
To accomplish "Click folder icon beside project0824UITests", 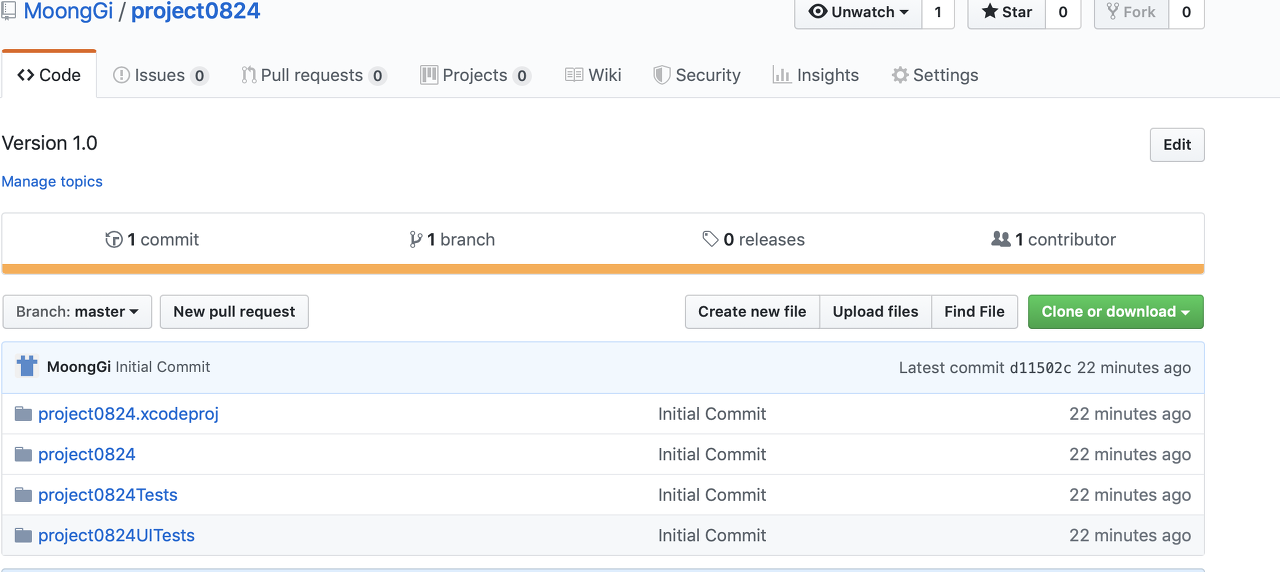I will coord(23,535).
